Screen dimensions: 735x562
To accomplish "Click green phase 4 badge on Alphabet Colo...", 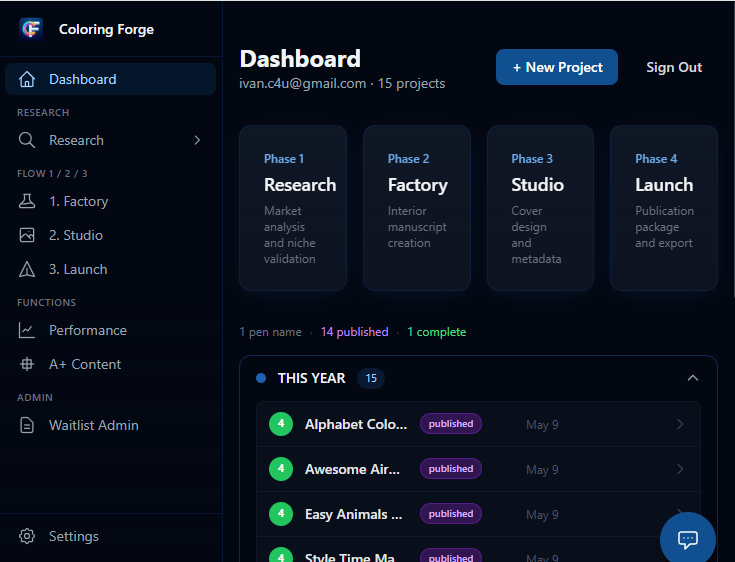I will [x=281, y=424].
